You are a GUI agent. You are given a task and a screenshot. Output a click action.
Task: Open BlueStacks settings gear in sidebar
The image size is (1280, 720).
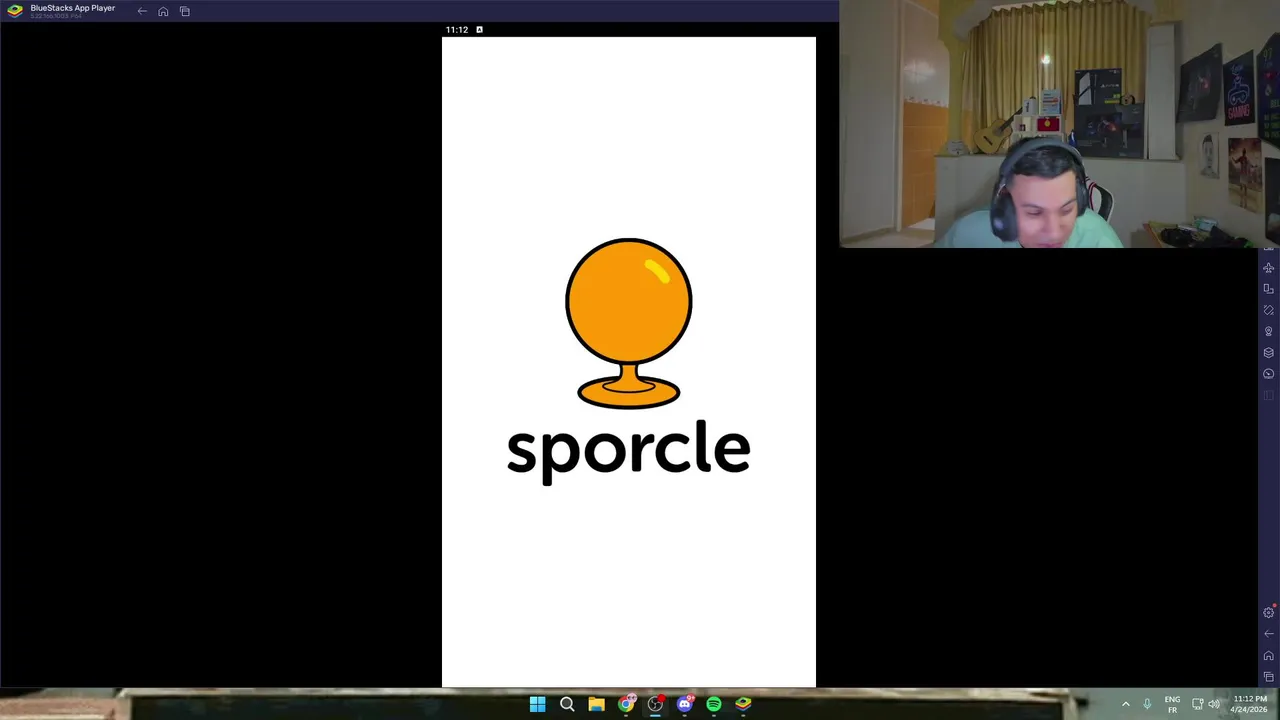pyautogui.click(x=1268, y=612)
